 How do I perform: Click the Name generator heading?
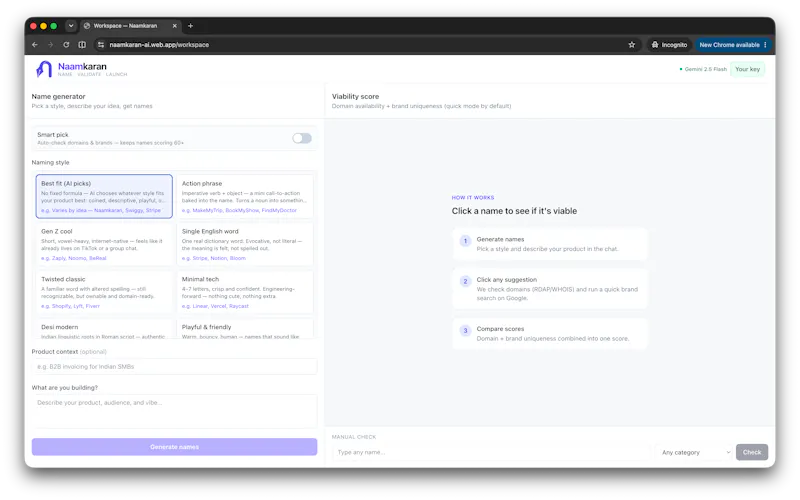[x=58, y=96]
